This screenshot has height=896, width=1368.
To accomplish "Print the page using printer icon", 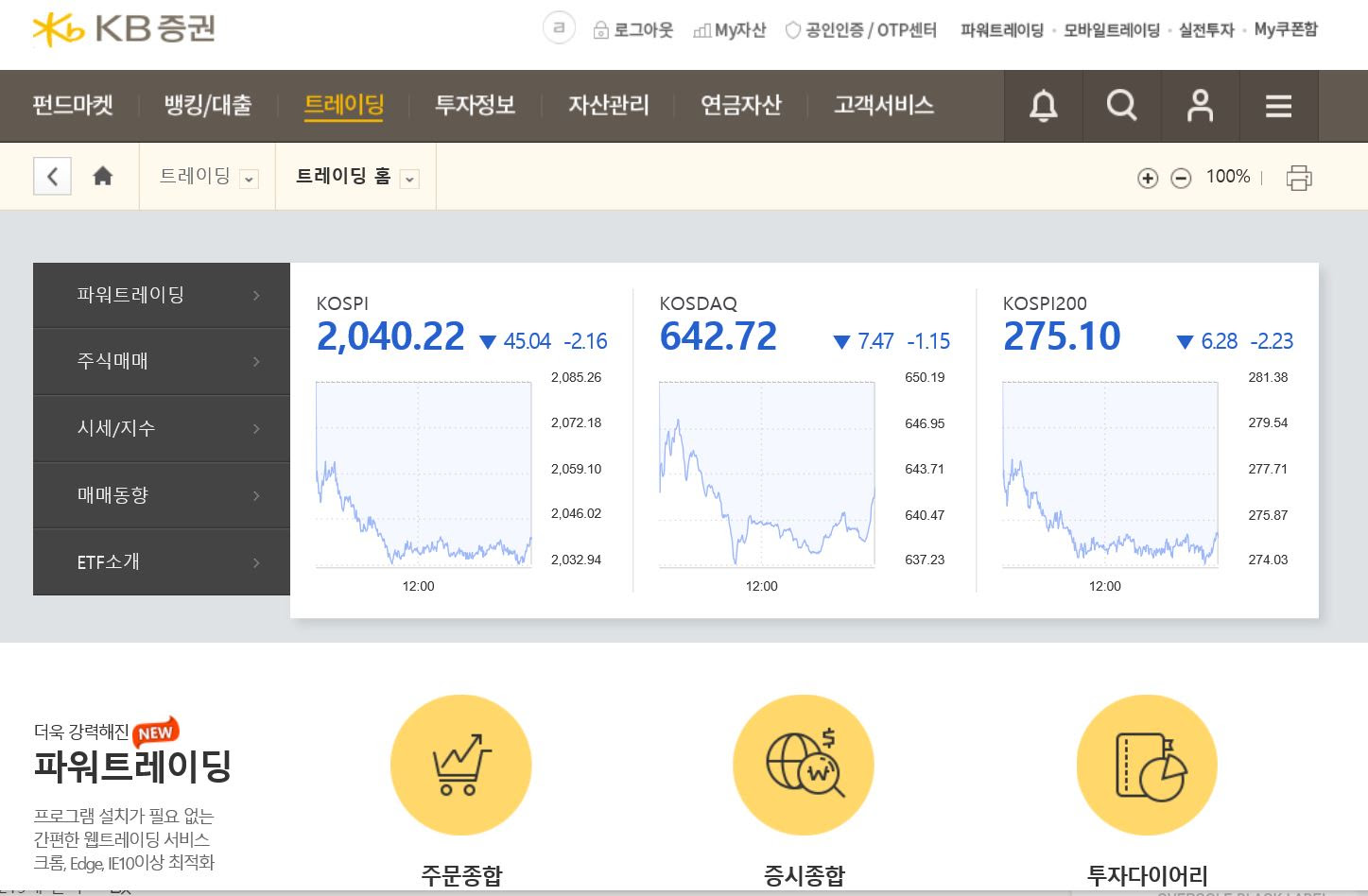I will (x=1299, y=178).
